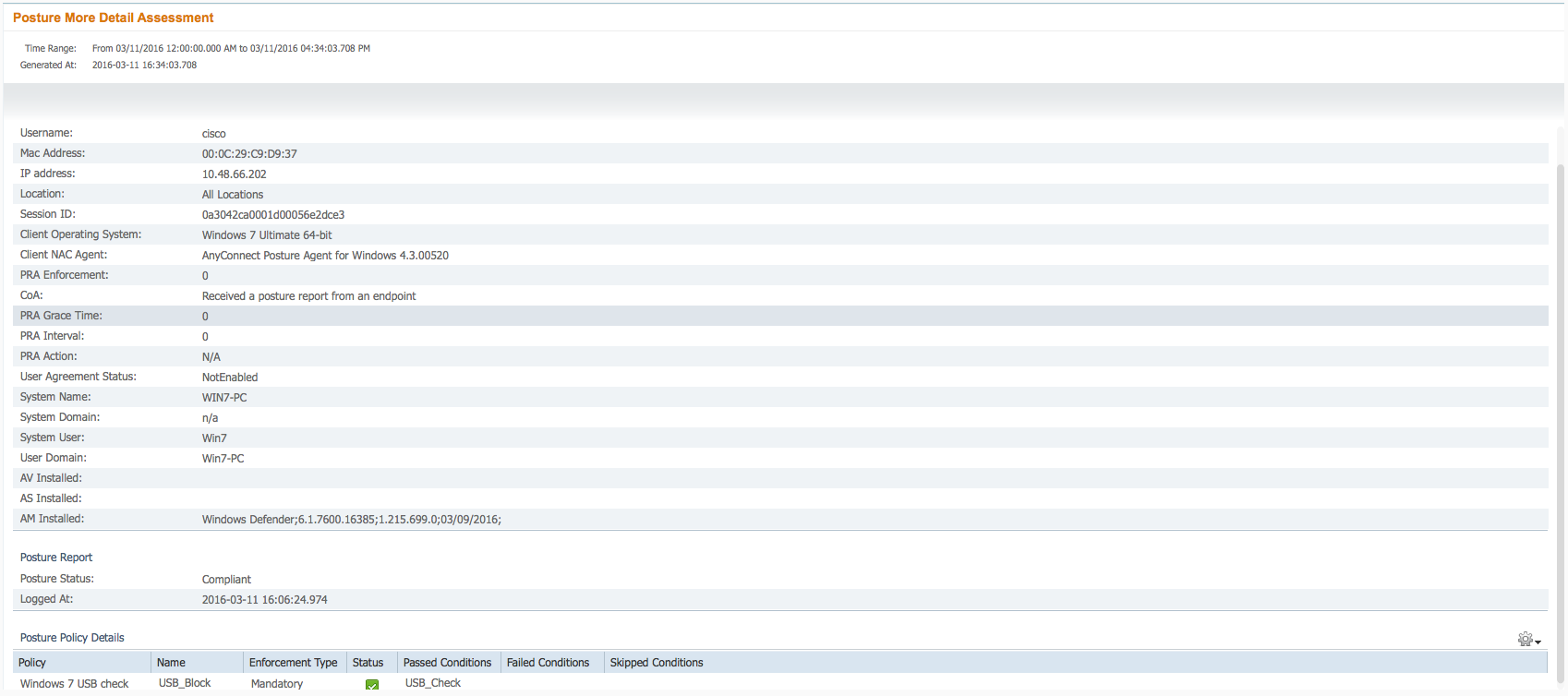Click the All Locations value
The image size is (1568, 696).
(233, 195)
